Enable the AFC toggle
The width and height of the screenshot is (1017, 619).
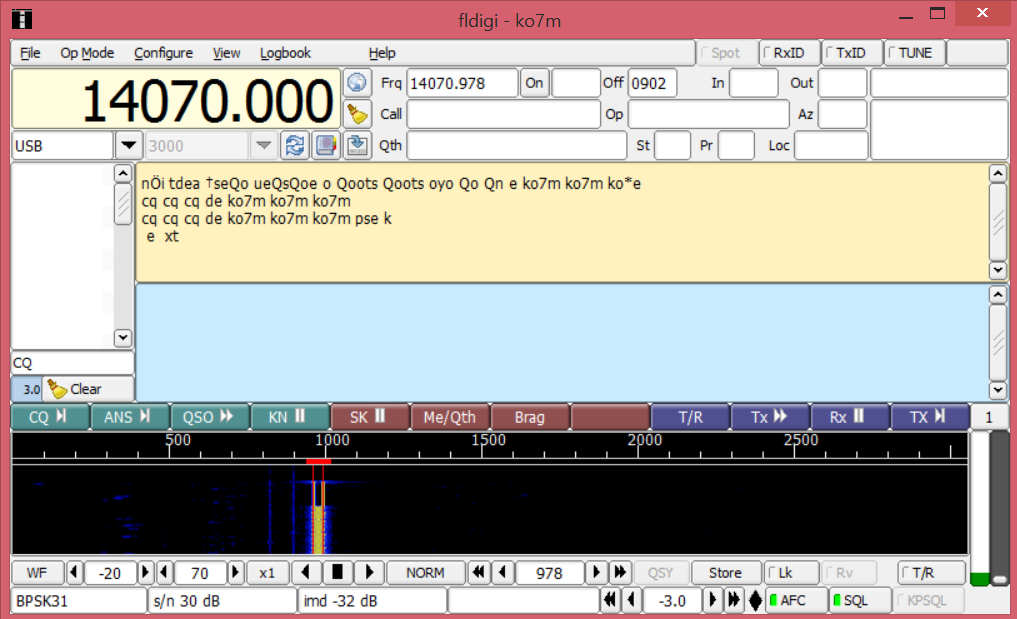pyautogui.click(x=795, y=600)
